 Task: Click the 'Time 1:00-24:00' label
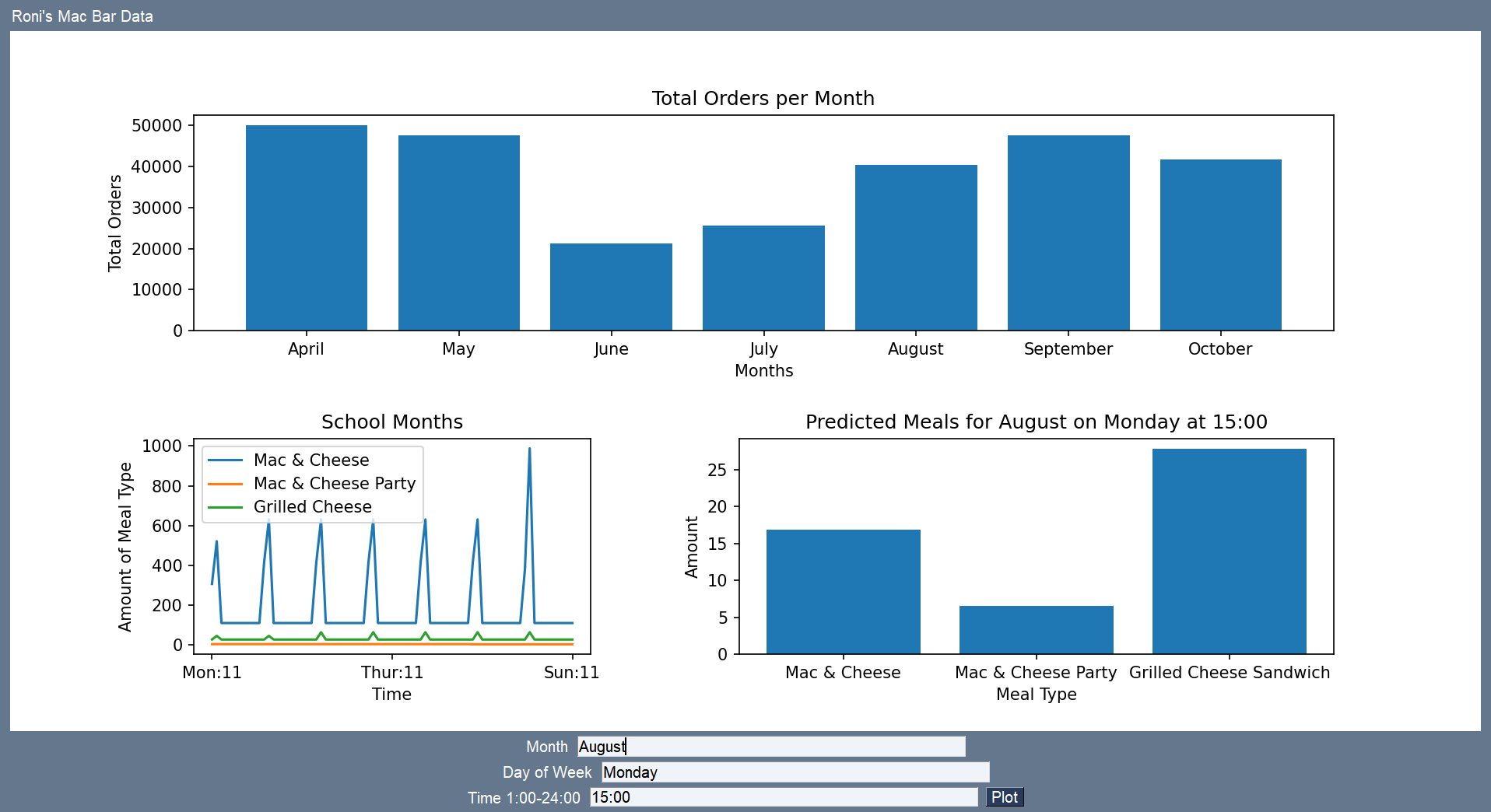pos(524,798)
